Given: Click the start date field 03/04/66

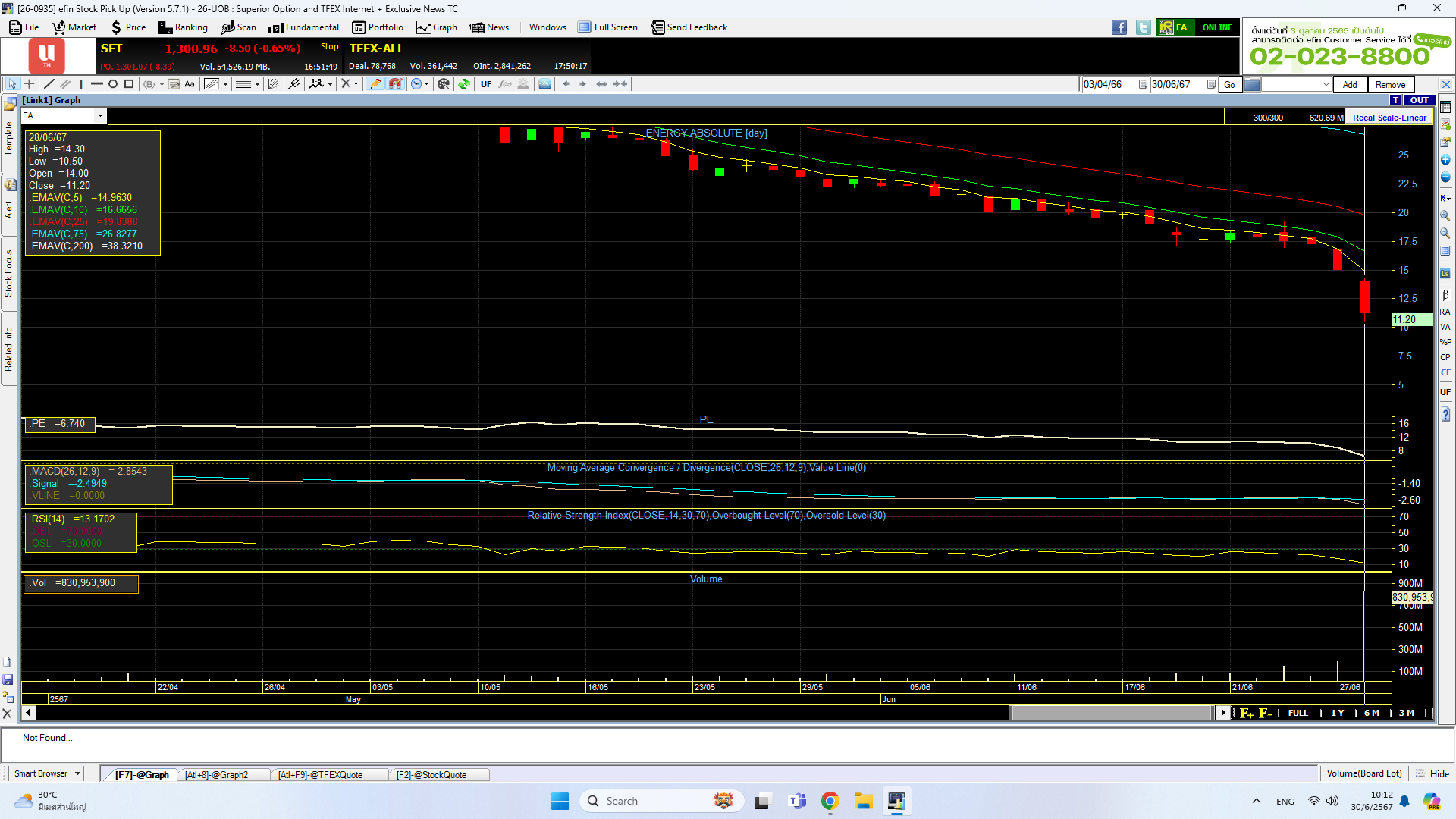Looking at the screenshot, I should tap(1109, 85).
